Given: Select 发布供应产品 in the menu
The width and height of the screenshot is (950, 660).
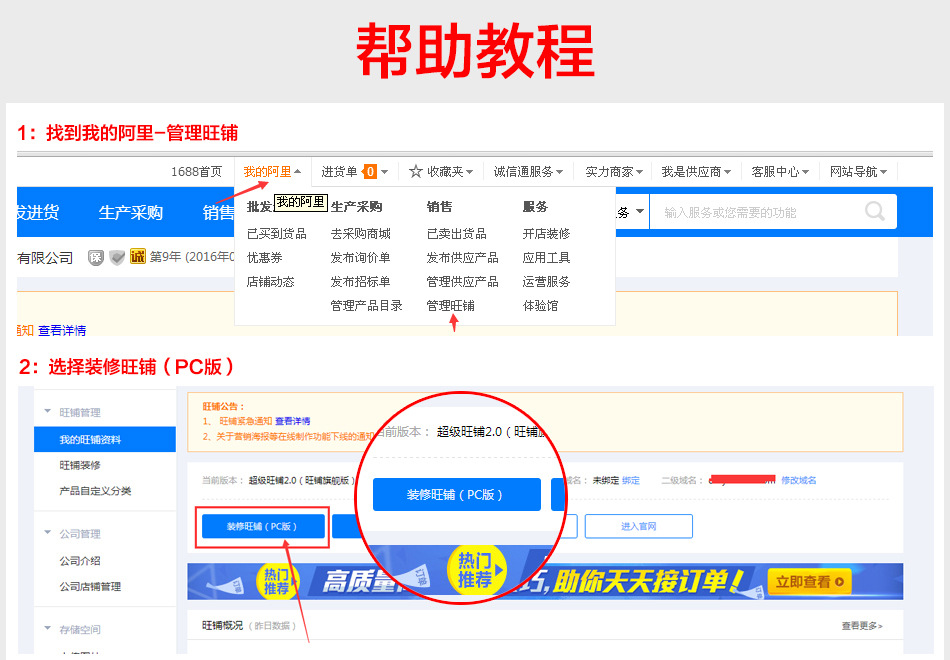Looking at the screenshot, I should click(x=462, y=258).
